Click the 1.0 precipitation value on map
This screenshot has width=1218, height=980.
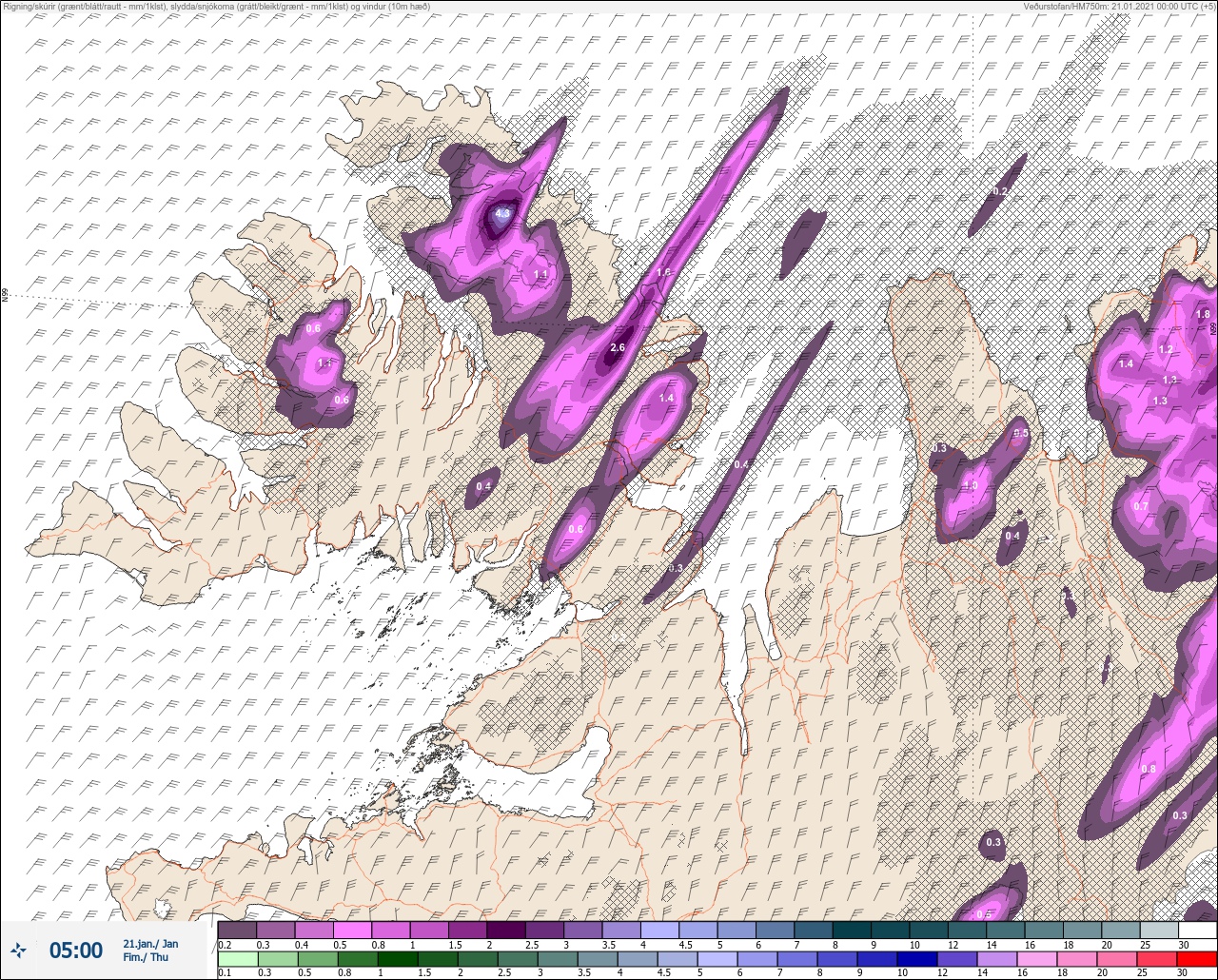[970, 486]
